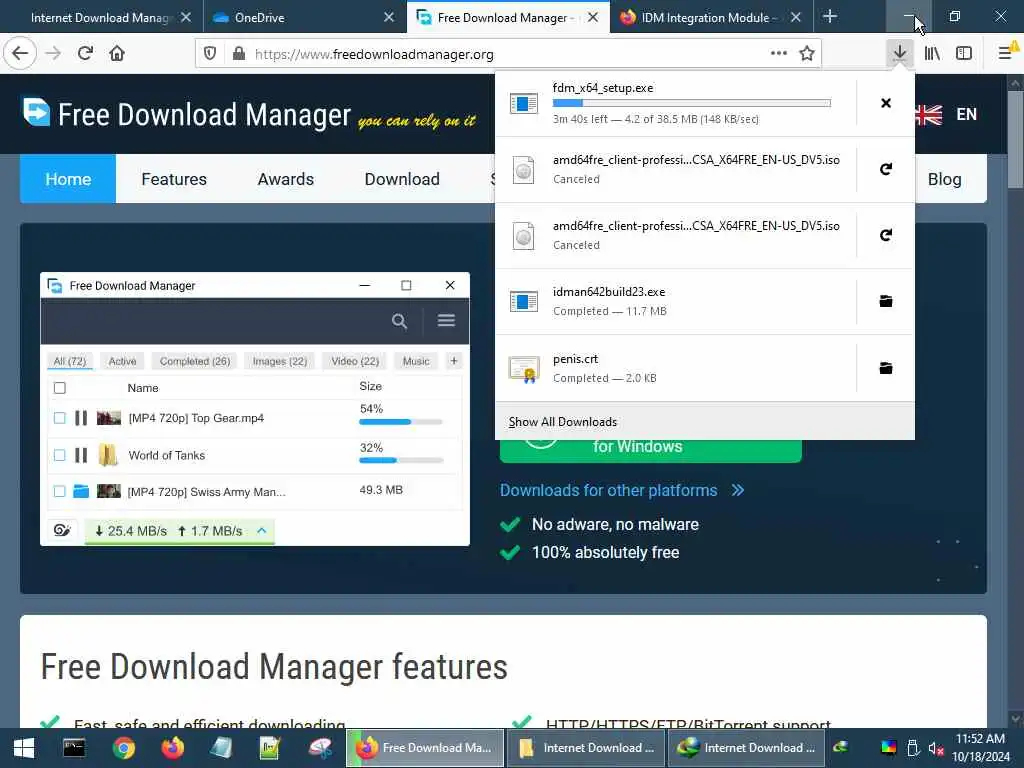Viewport: 1024px width, 768px height.
Task: Open the Internet Download Manager app taskbar button
Action: click(747, 748)
